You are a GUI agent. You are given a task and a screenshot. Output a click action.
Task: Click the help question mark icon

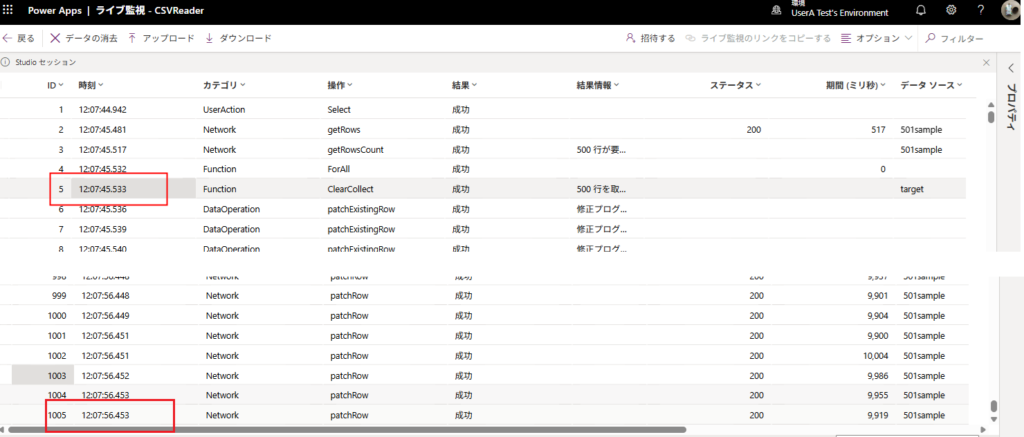(x=981, y=10)
